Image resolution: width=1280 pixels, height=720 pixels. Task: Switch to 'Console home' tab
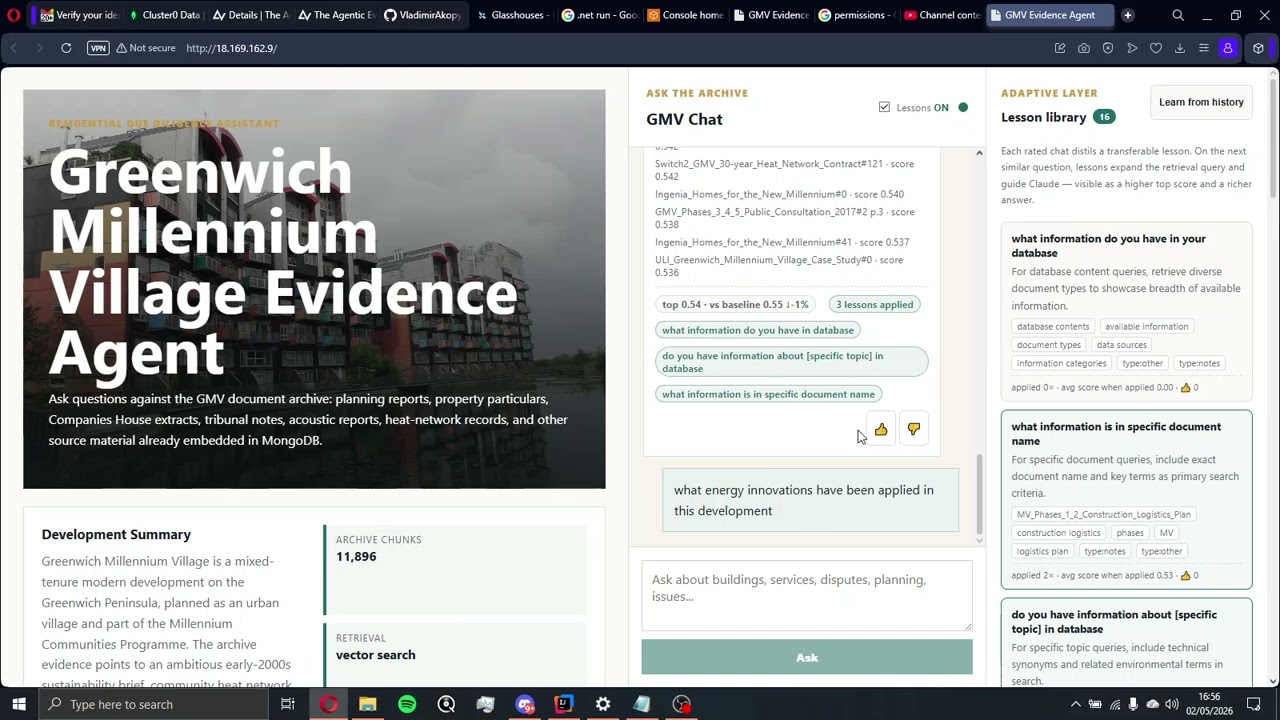[684, 15]
